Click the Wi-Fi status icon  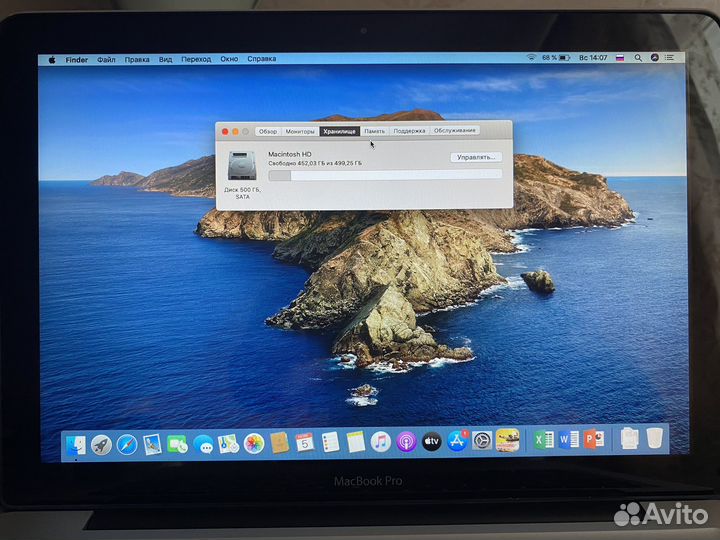(531, 58)
